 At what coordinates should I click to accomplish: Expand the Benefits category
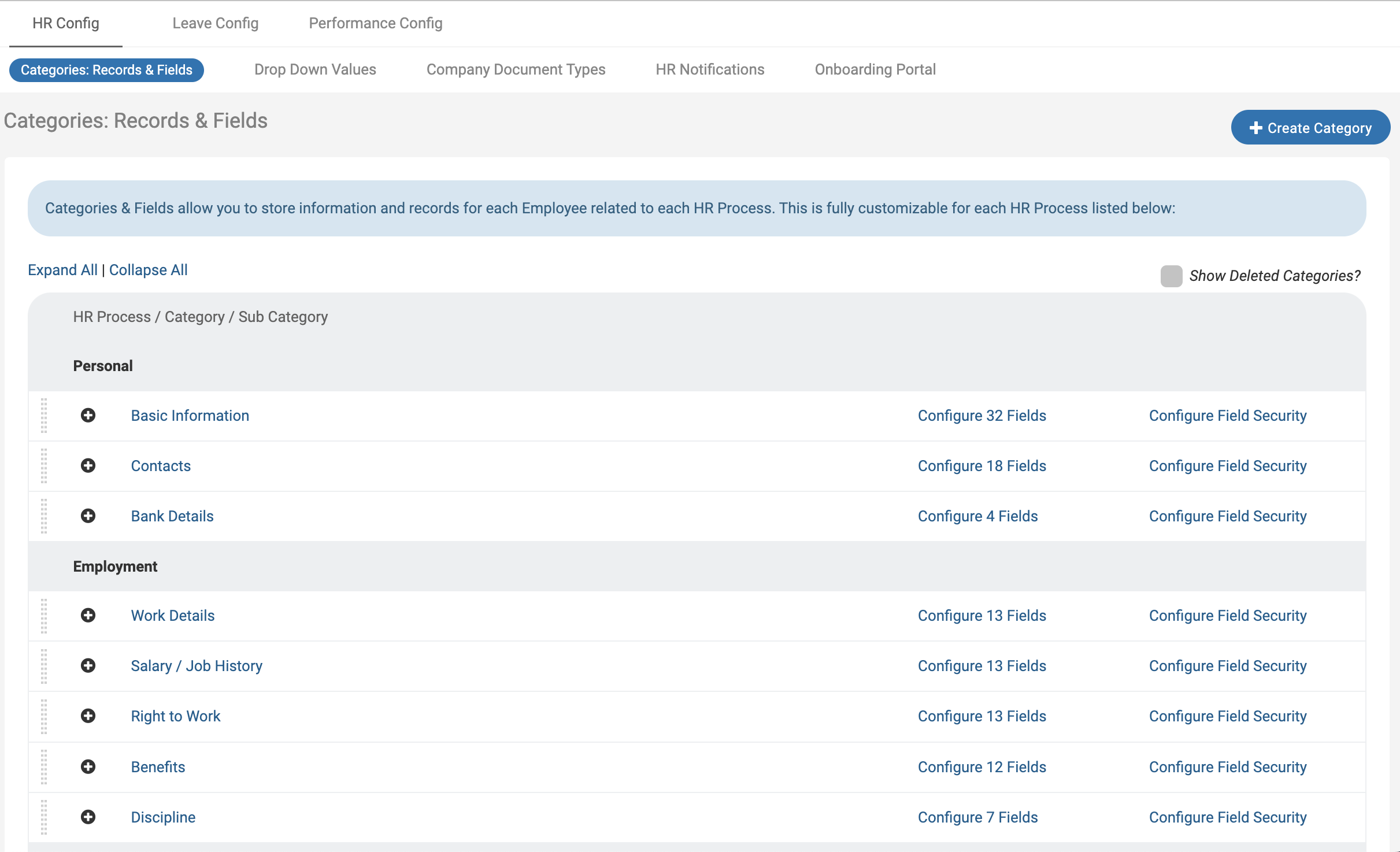[88, 766]
